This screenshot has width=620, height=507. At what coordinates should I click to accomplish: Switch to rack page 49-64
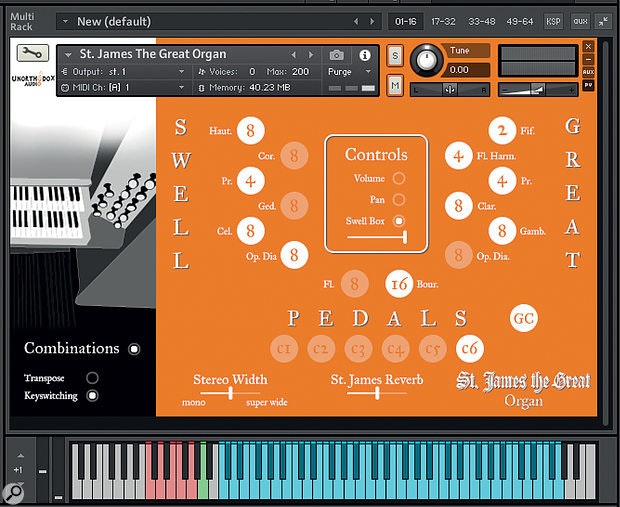coord(520,21)
